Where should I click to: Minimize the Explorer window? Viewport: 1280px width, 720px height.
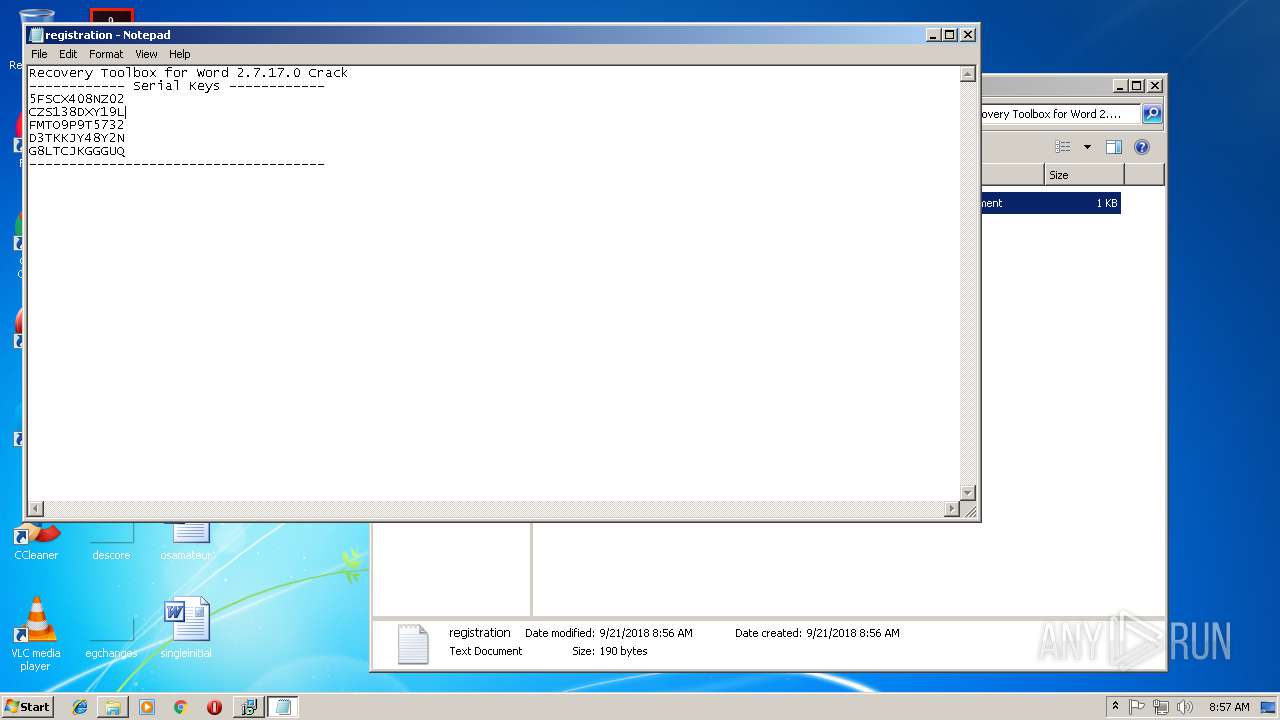(x=1120, y=85)
